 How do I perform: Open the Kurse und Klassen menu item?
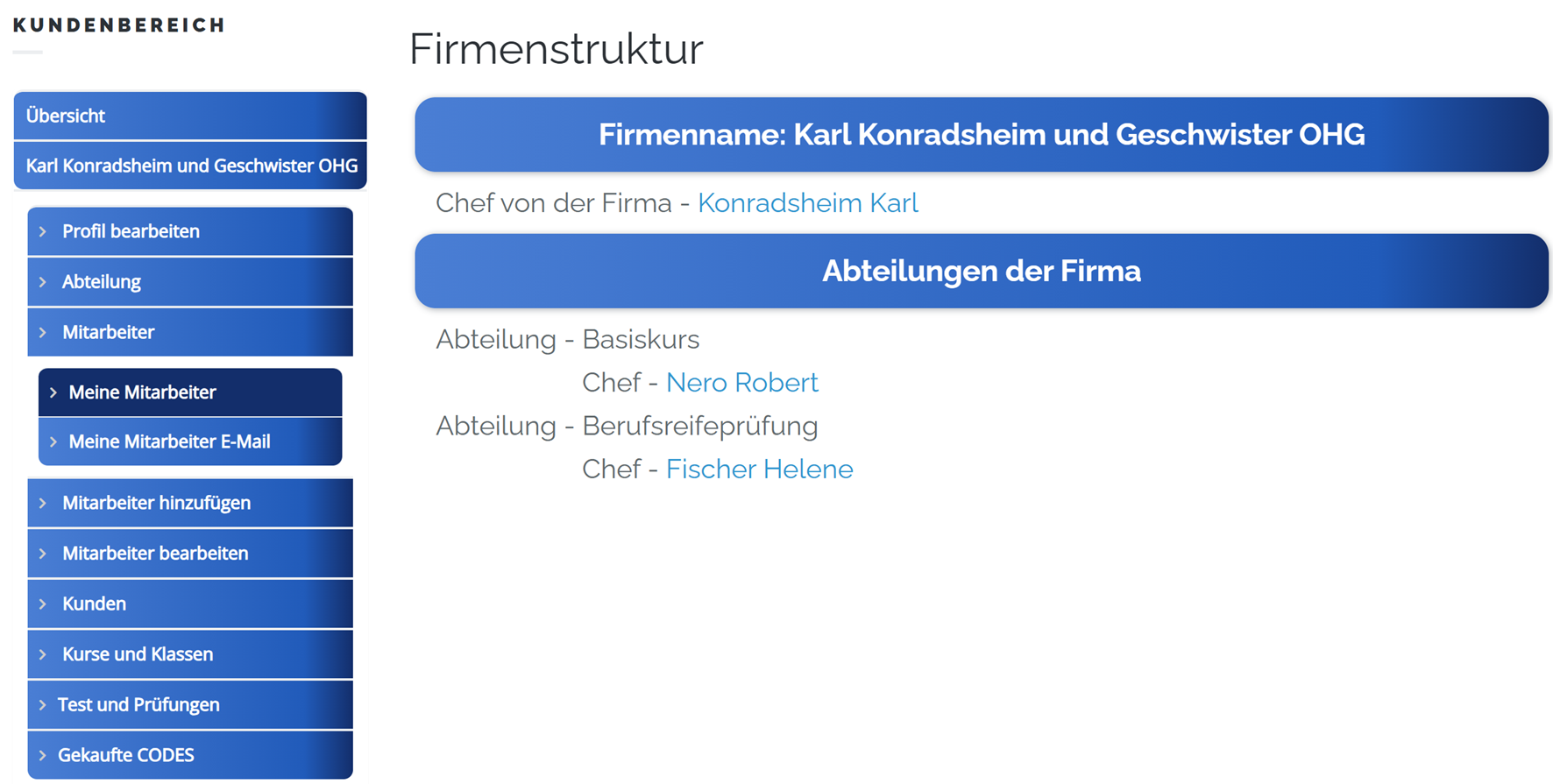tap(138, 654)
